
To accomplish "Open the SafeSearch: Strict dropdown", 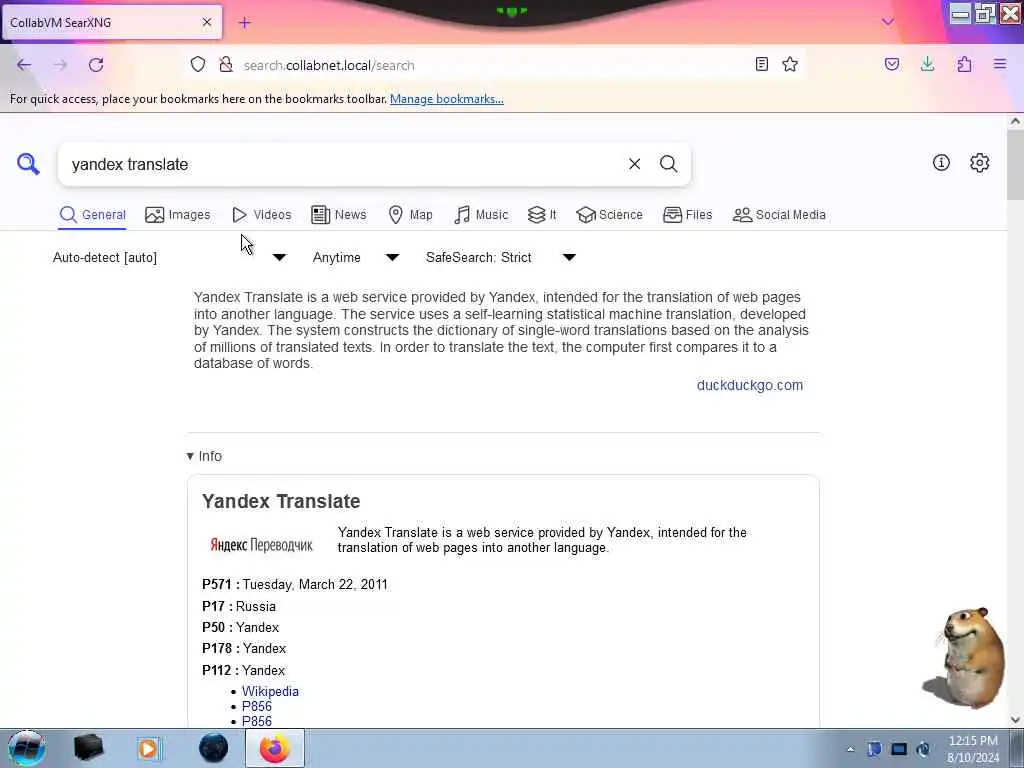I will tap(501, 257).
